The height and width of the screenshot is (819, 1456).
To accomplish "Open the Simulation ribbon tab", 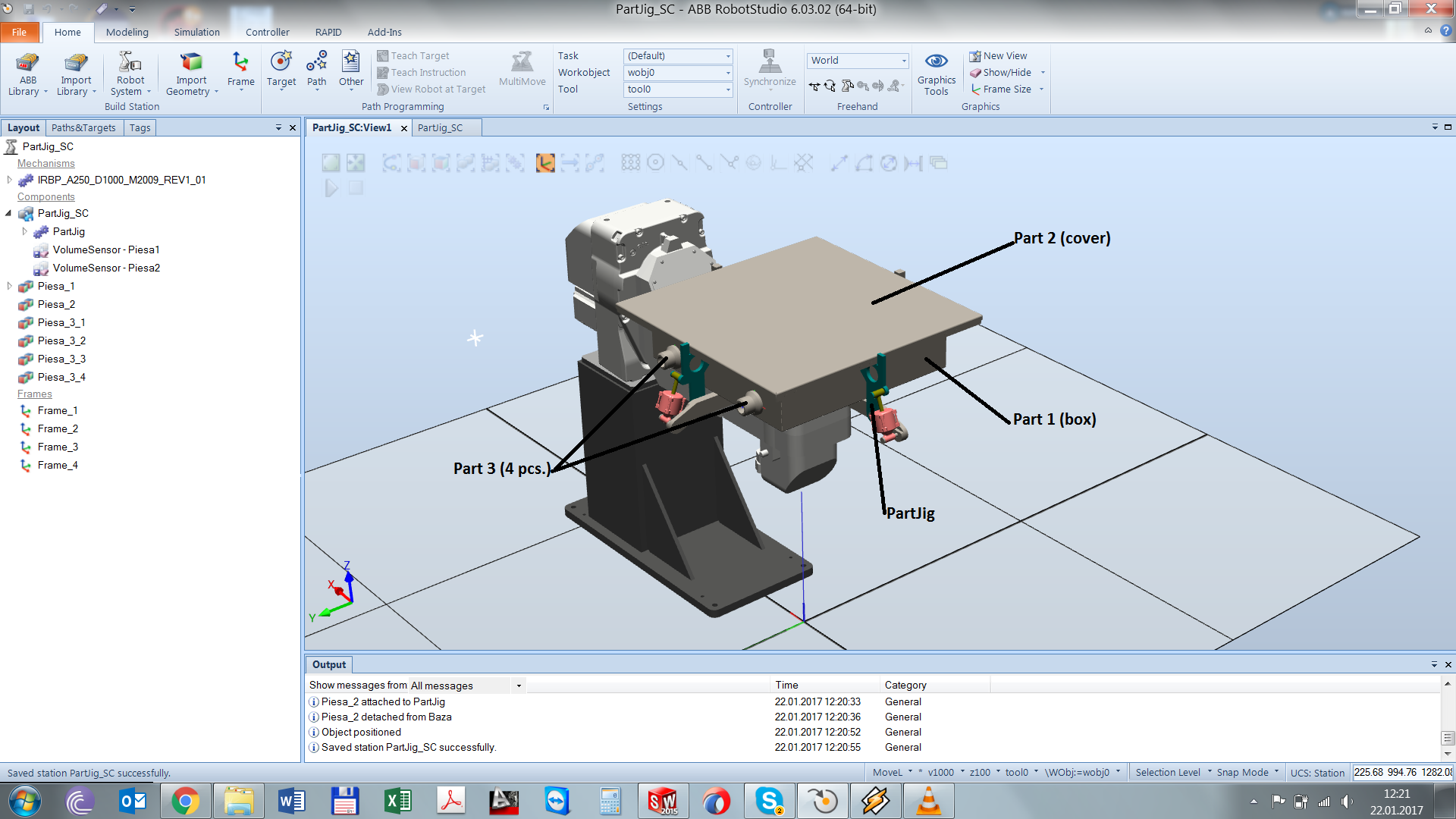I will (x=196, y=32).
